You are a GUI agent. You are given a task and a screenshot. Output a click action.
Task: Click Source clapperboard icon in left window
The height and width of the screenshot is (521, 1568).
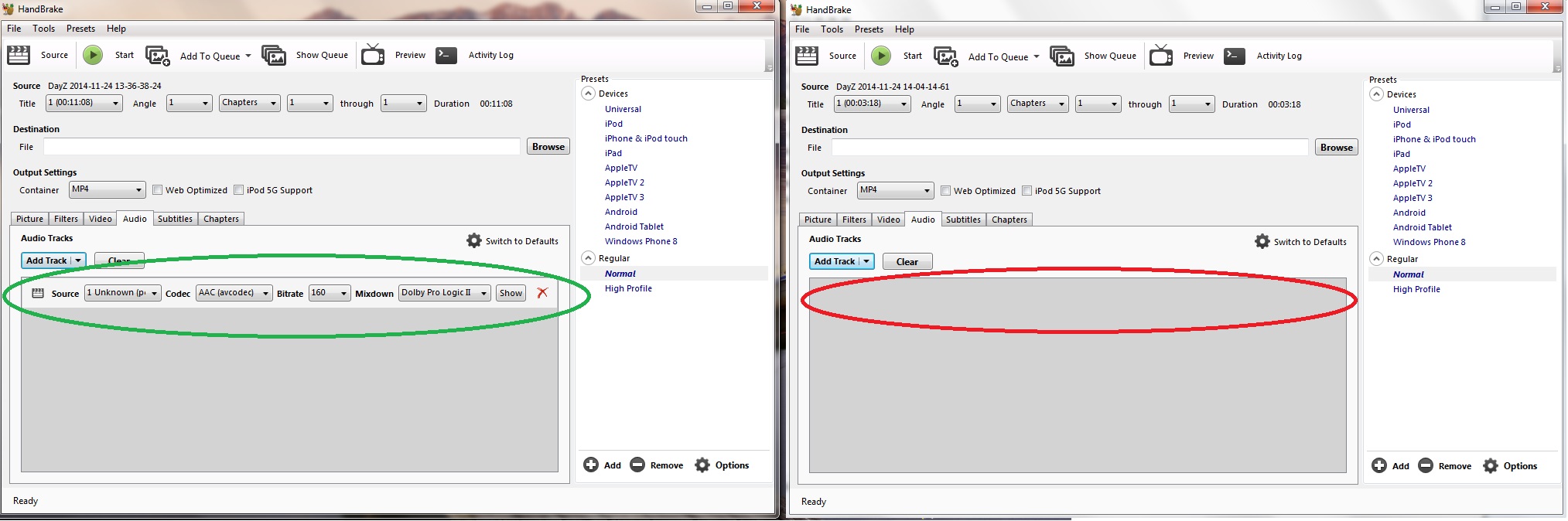[19, 55]
